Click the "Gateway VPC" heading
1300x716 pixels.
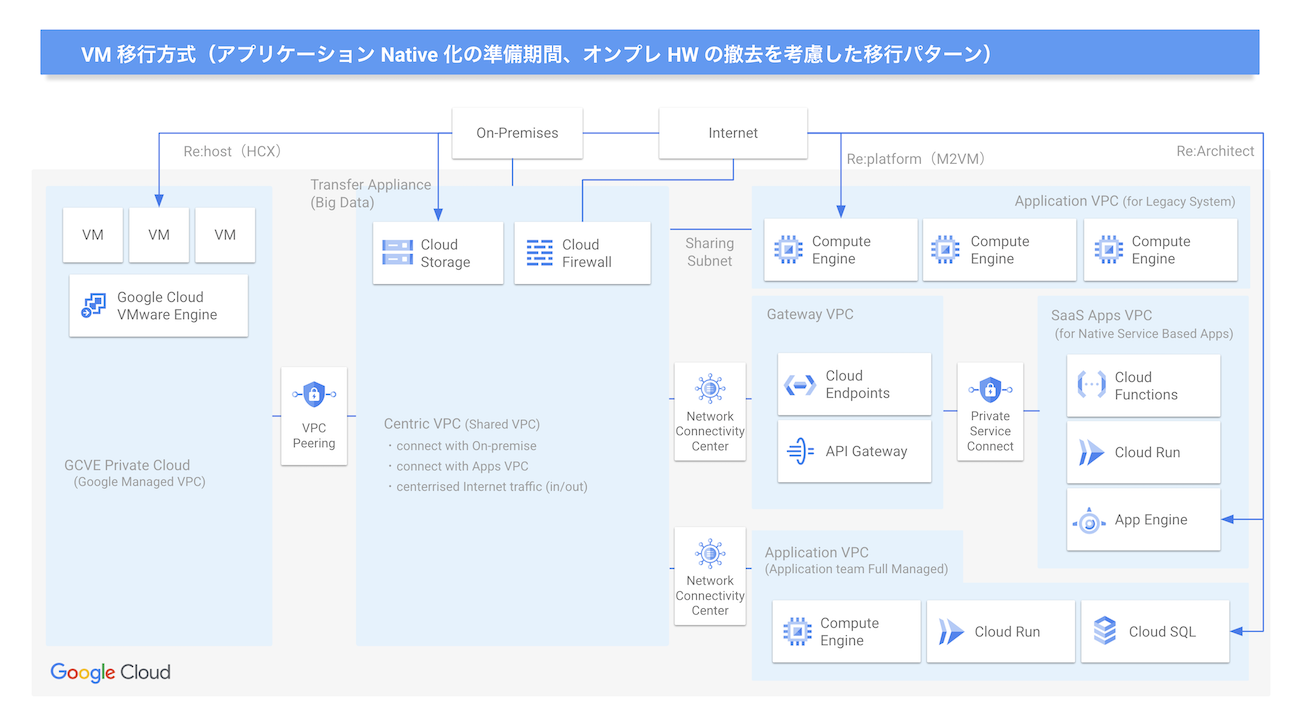click(x=810, y=314)
